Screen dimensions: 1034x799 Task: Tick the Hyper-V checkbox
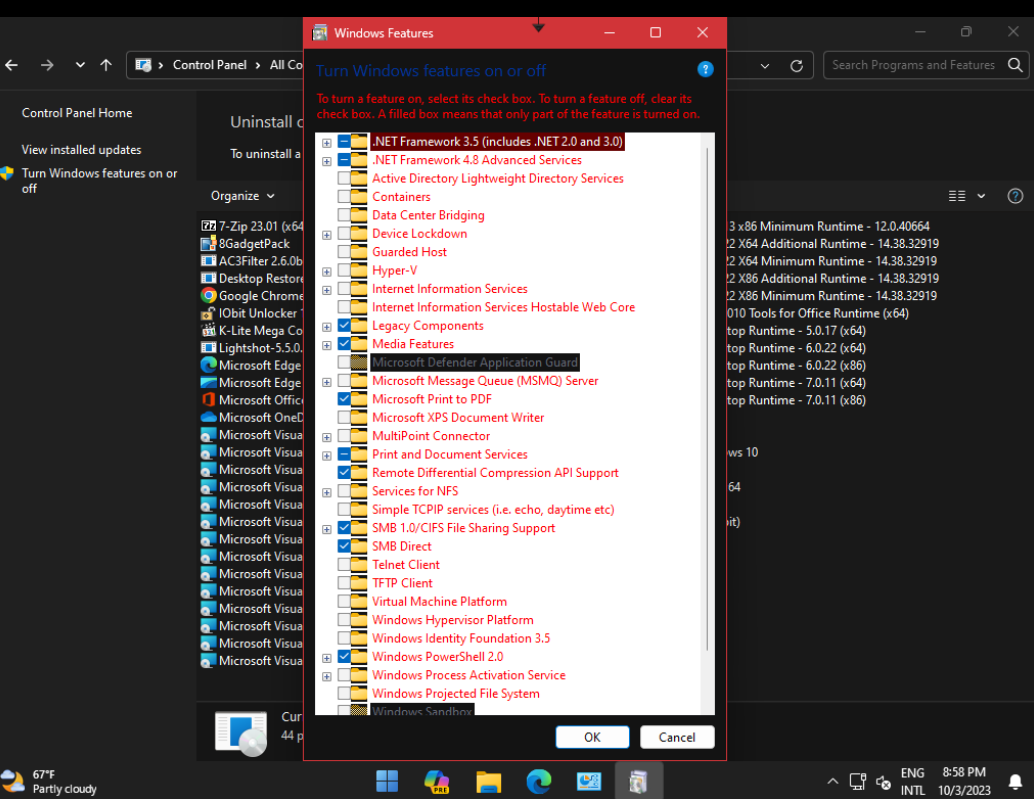pyautogui.click(x=344, y=270)
